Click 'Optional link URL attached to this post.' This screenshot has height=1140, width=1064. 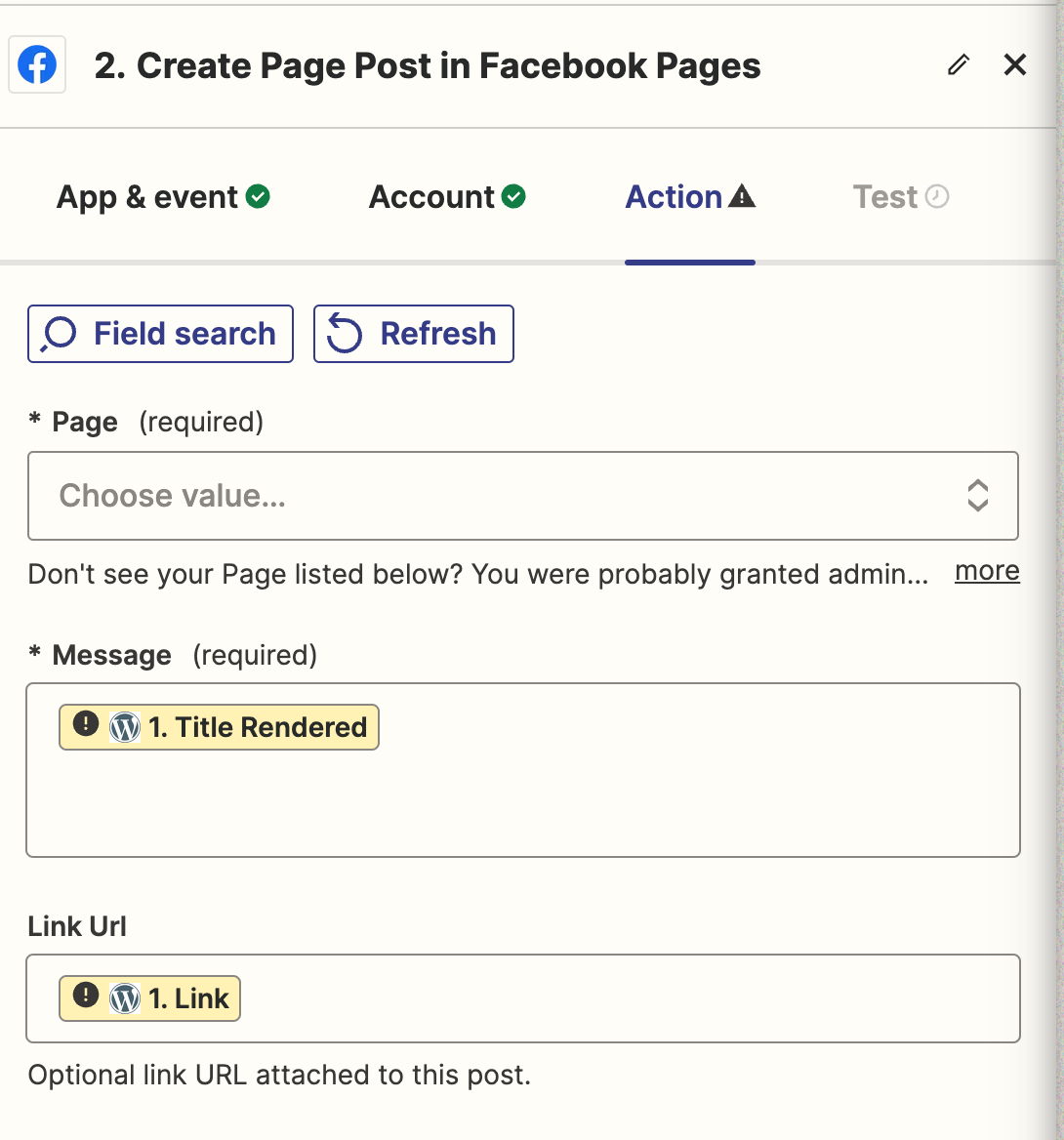[279, 1075]
